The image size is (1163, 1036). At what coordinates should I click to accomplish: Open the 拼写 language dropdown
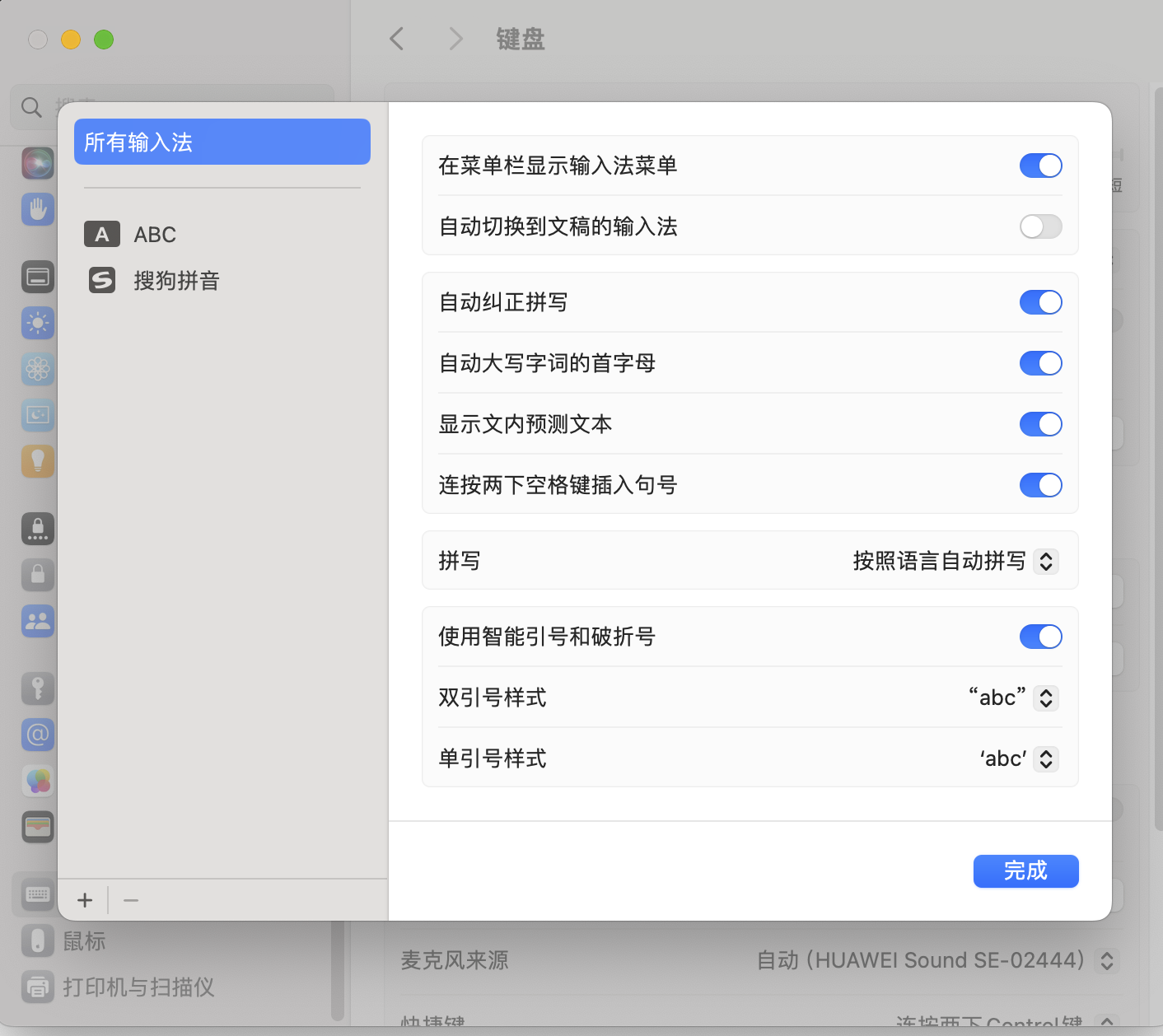[x=1045, y=562]
